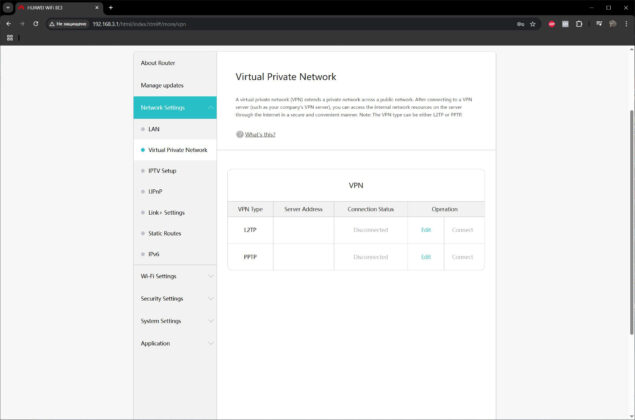
Task: Click the L2TP Disconnected status text
Action: point(371,230)
